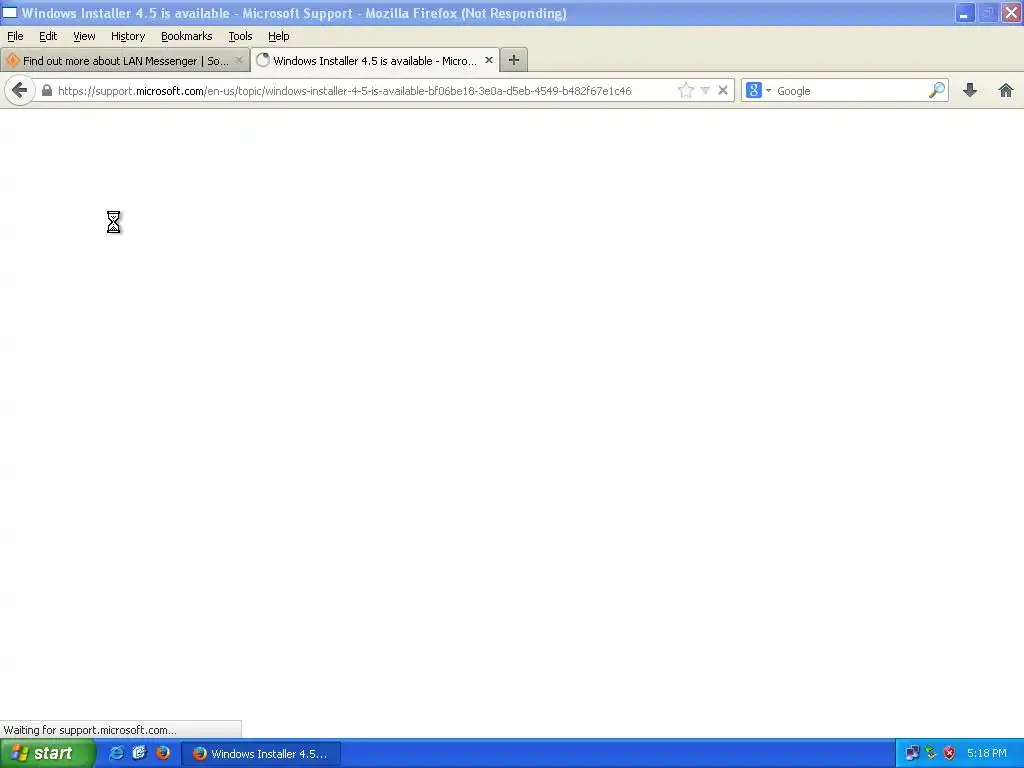This screenshot has width=1024, height=768.
Task: Click the magnifier search icon
Action: tap(936, 90)
